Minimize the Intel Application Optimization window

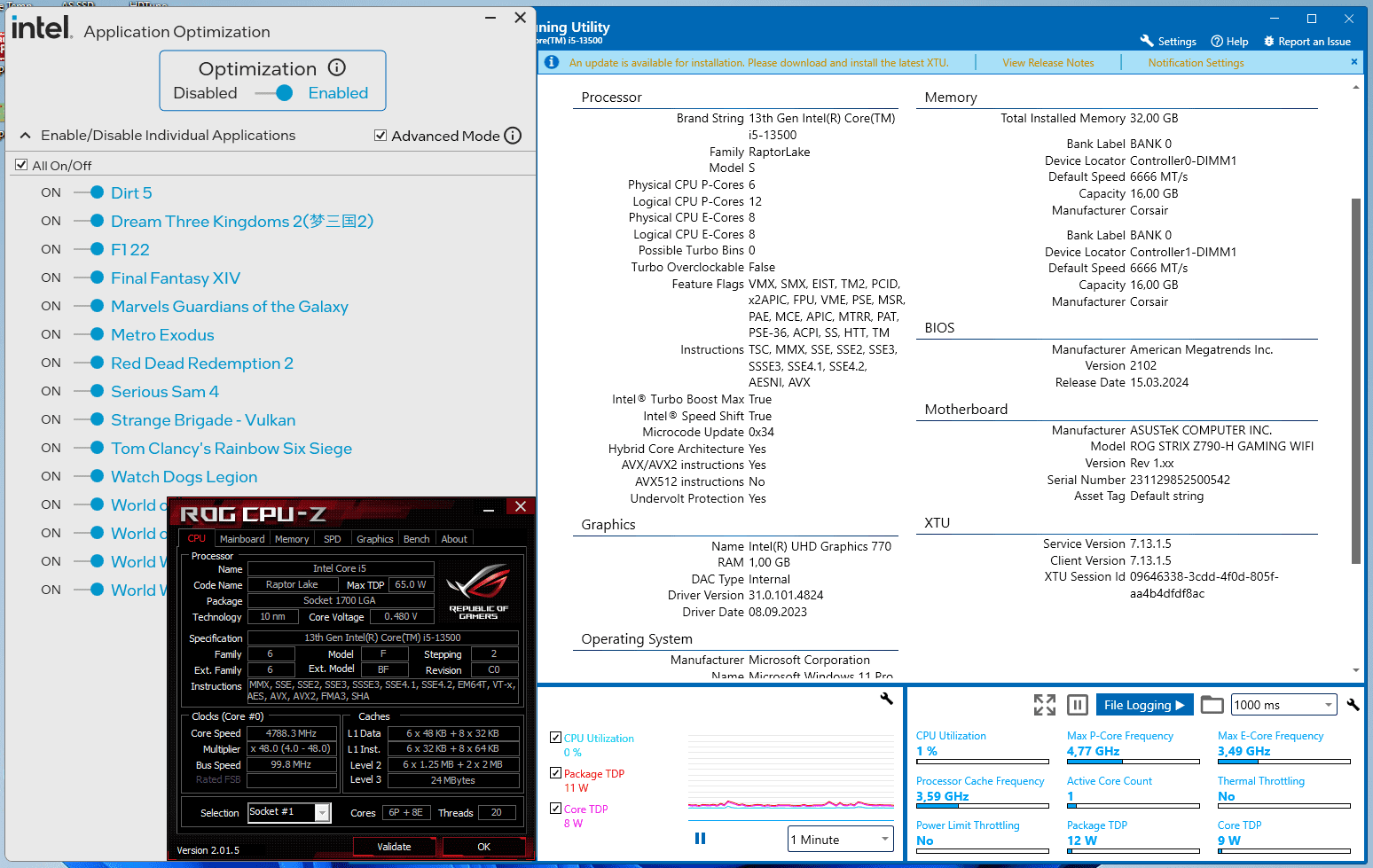[490, 18]
